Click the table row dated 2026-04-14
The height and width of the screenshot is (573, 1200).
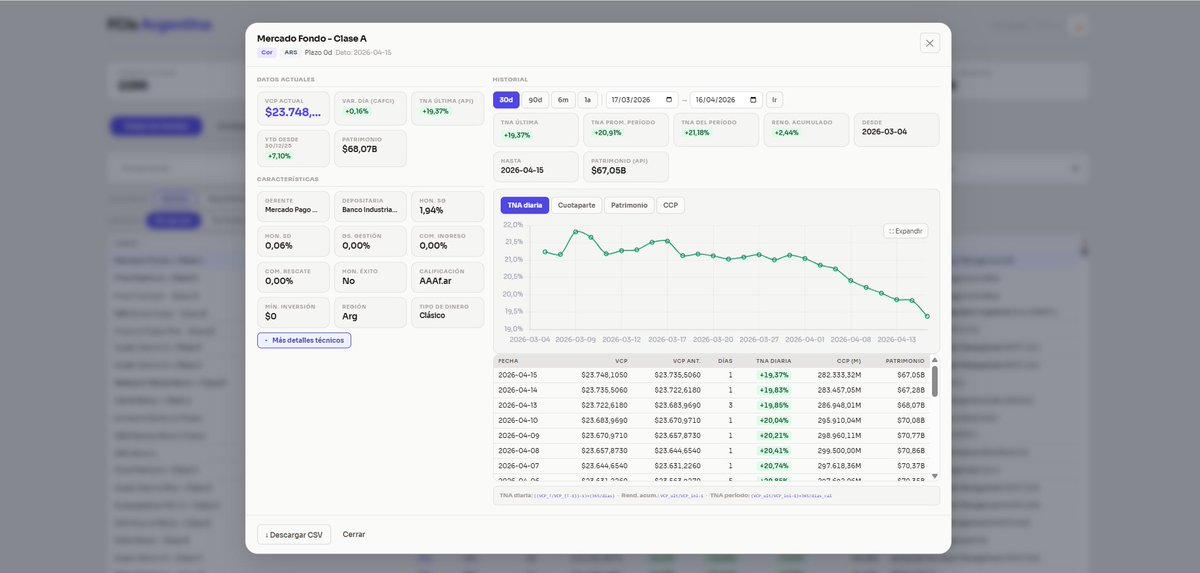click(x=712, y=390)
